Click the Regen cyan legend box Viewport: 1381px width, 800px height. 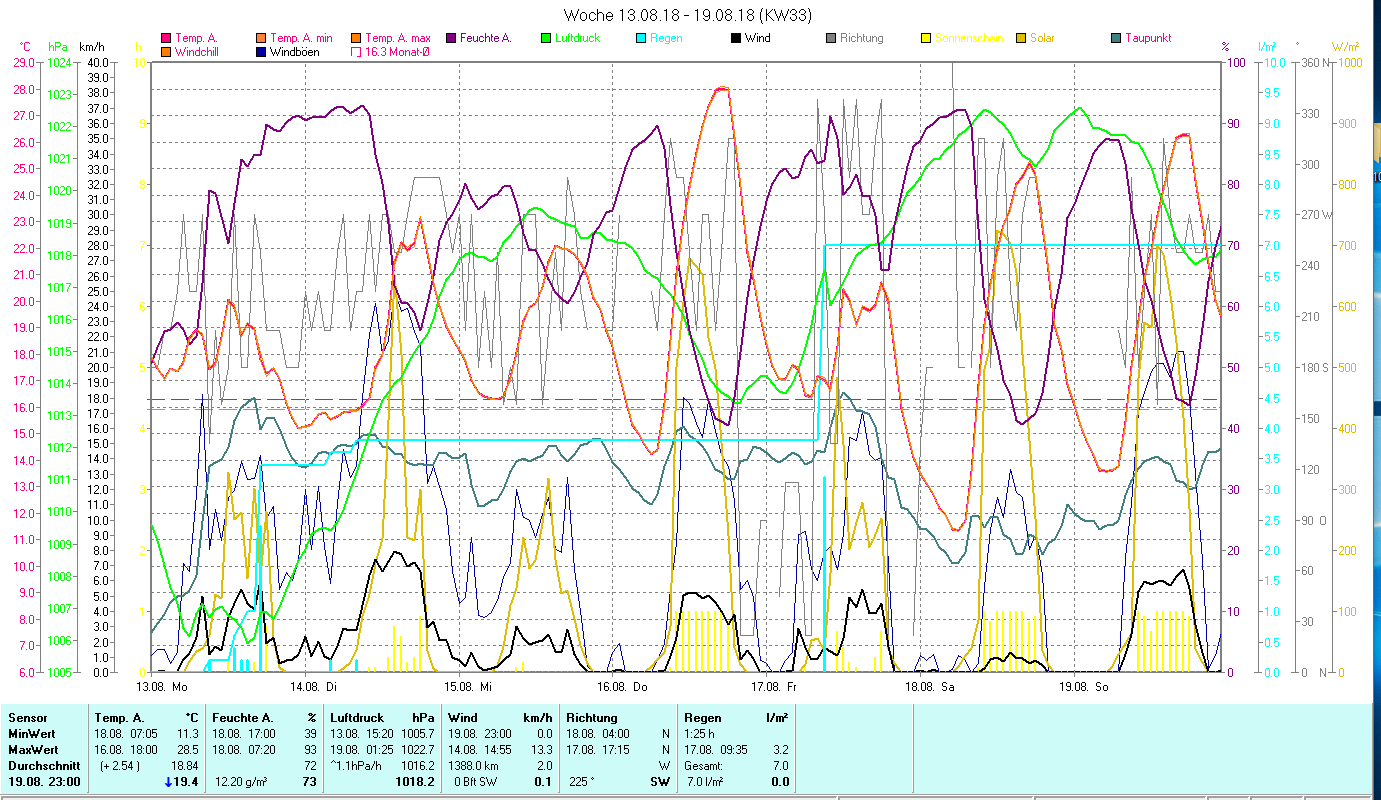(640, 38)
